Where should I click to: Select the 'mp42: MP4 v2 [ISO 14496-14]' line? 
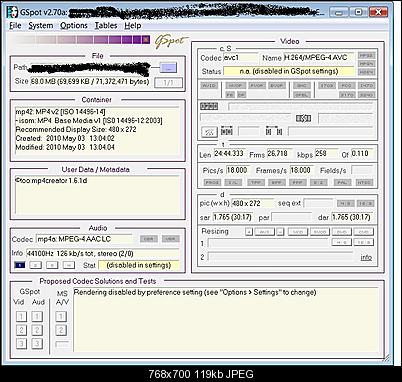60,111
